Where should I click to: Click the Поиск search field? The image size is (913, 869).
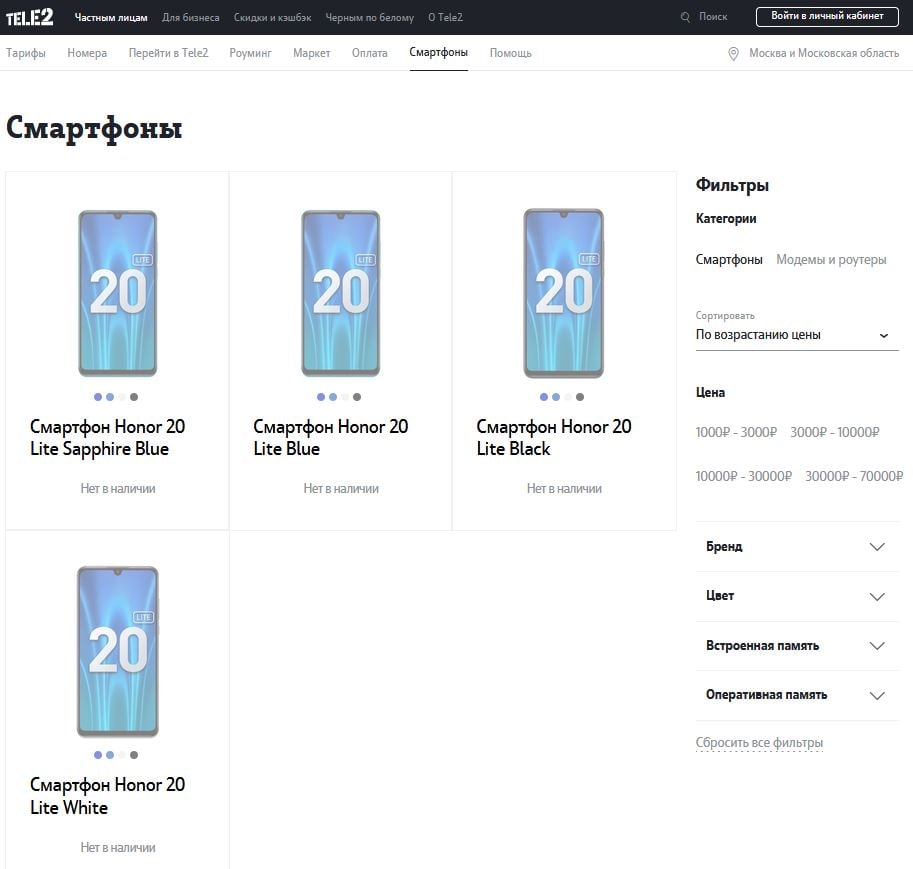point(713,17)
